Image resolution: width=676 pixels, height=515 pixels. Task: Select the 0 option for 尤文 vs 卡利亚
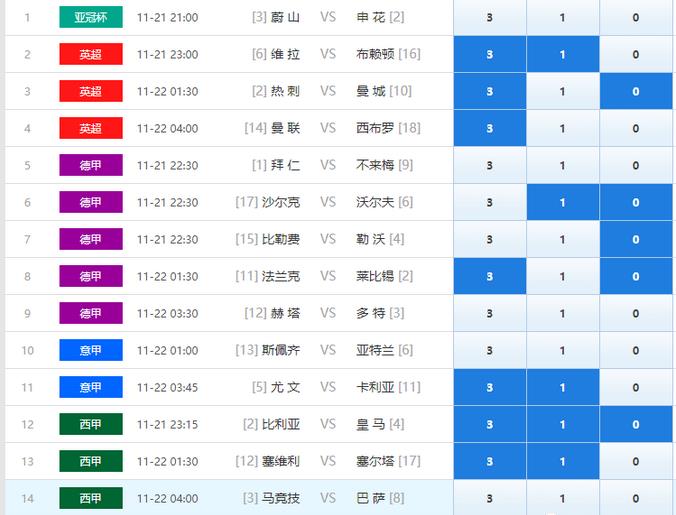pos(636,388)
